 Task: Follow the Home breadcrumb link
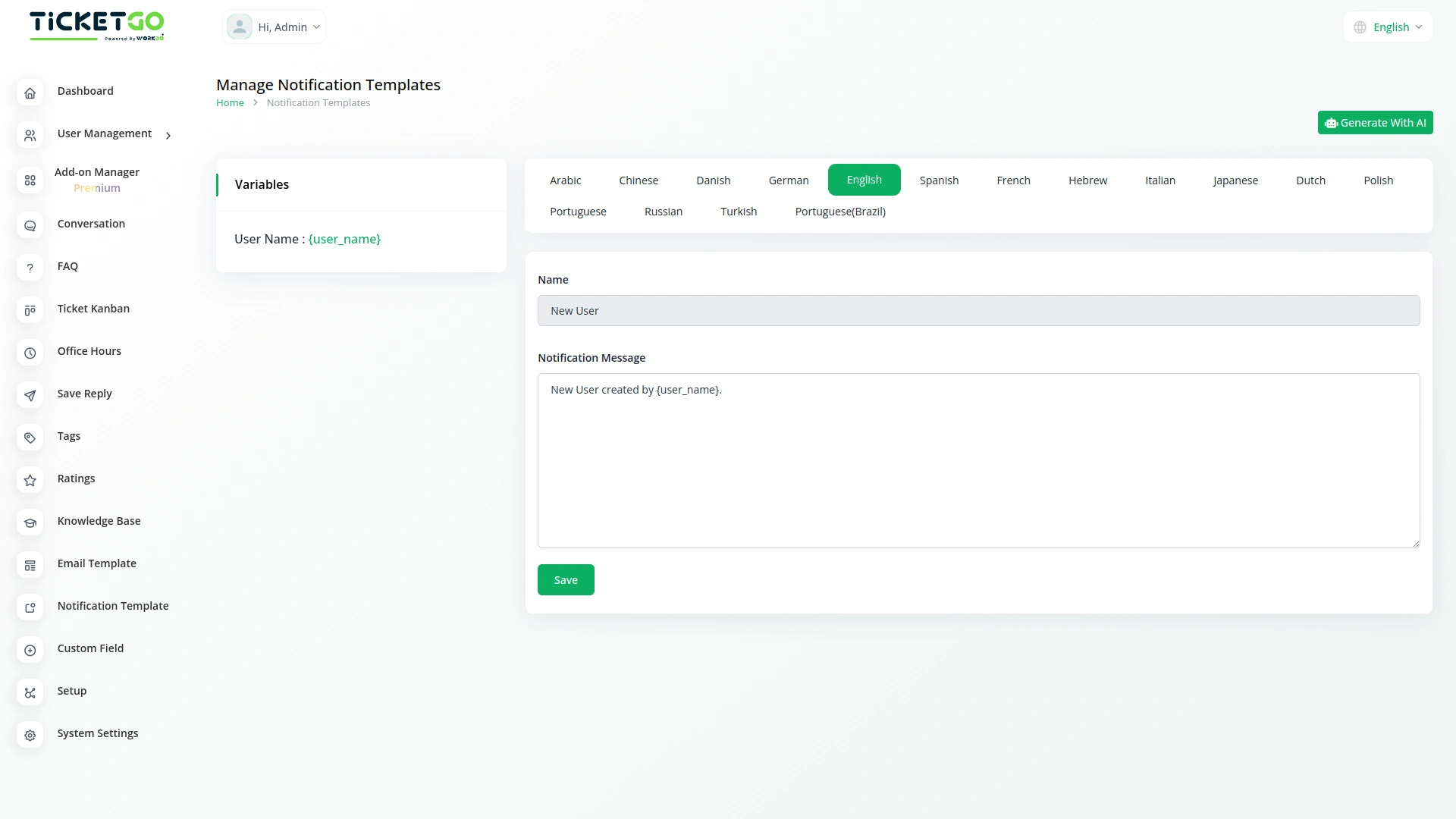[230, 103]
